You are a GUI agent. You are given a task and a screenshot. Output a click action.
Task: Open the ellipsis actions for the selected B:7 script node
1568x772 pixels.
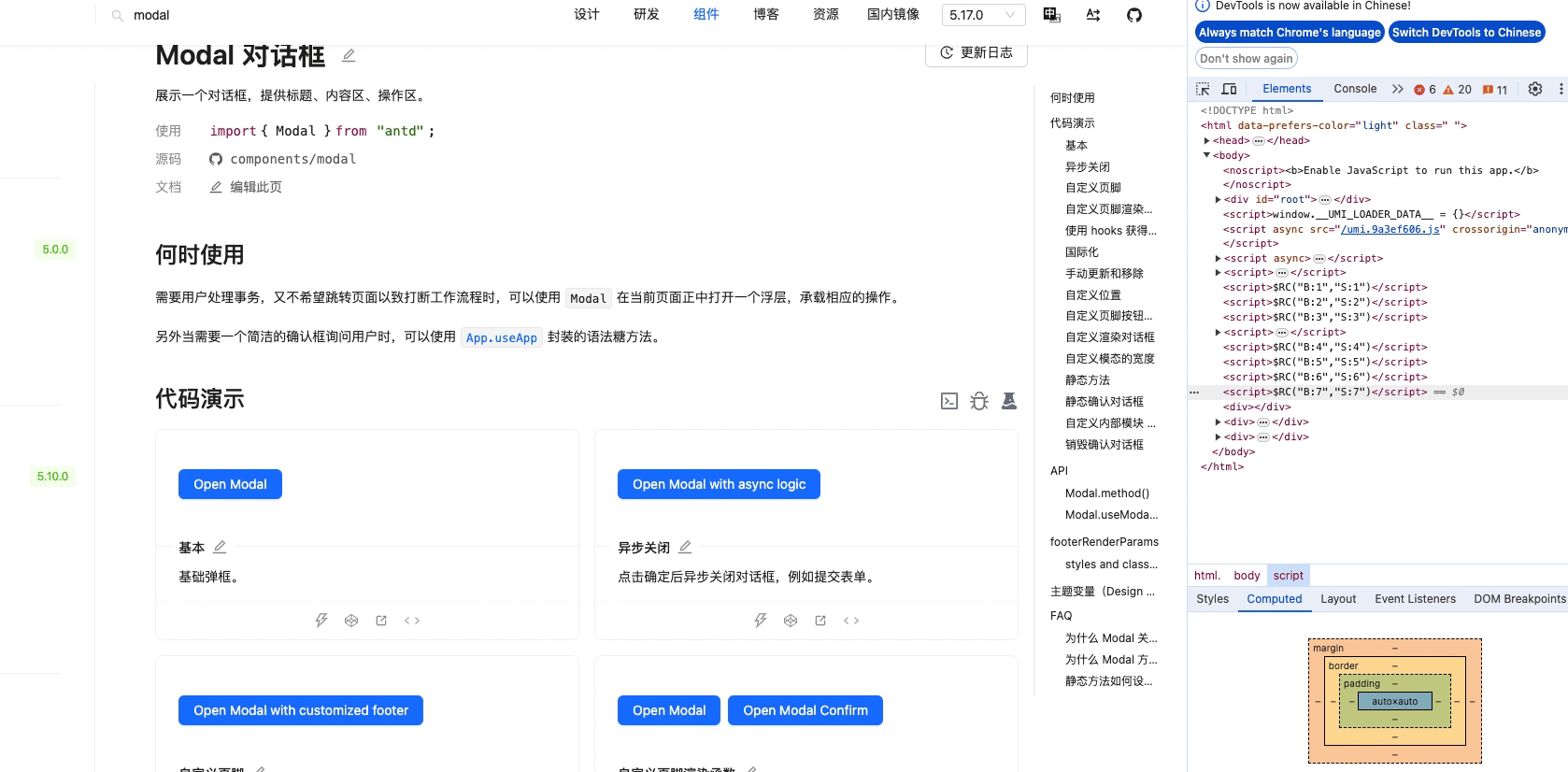(1194, 393)
